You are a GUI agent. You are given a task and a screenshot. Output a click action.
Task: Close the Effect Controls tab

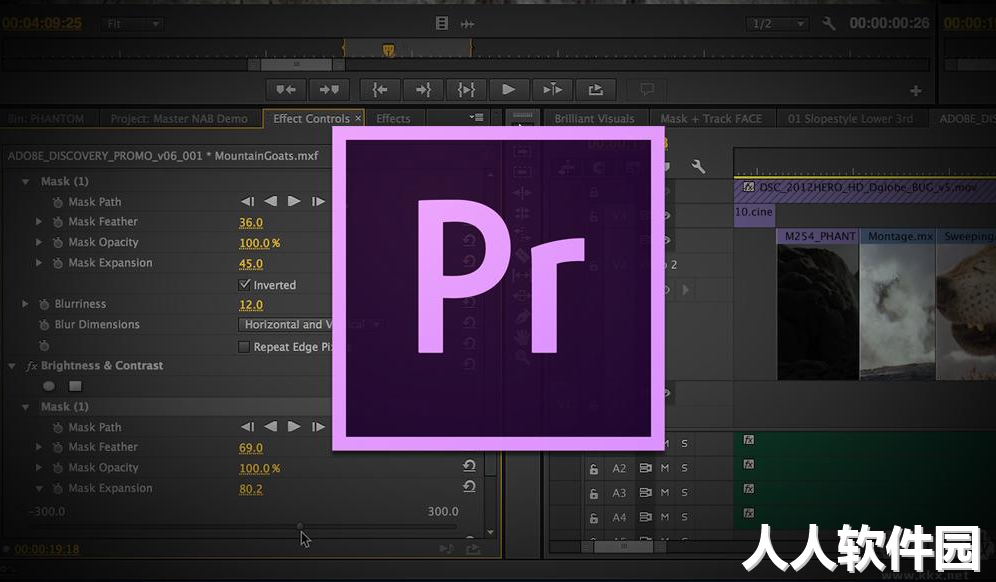pyautogui.click(x=358, y=118)
